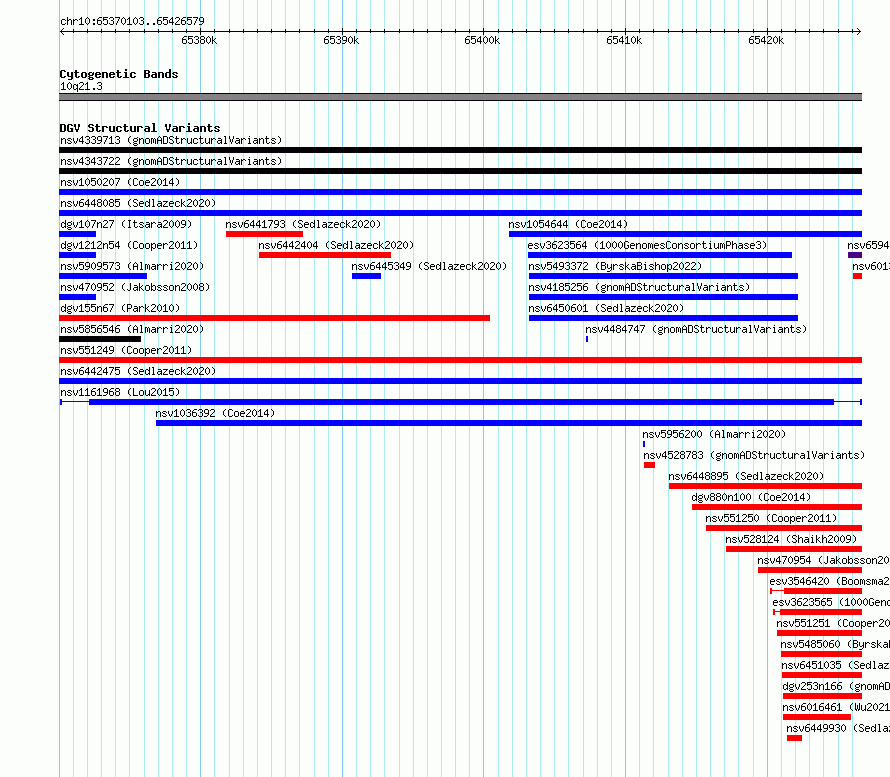This screenshot has height=777, width=890.
Task: Click the esv3623565 variant label
Action: click(x=831, y=602)
